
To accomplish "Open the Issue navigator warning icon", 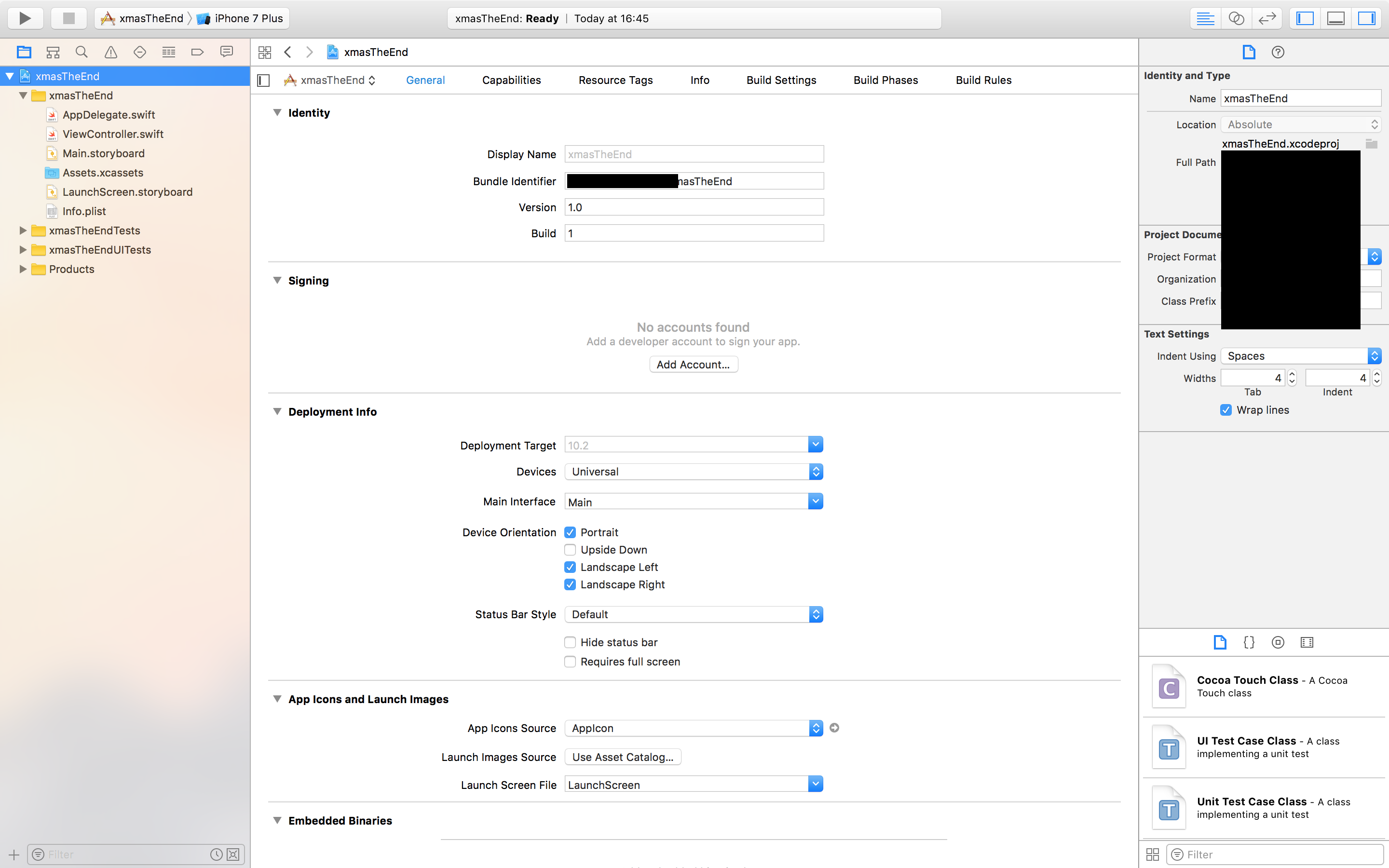I will tap(110, 52).
